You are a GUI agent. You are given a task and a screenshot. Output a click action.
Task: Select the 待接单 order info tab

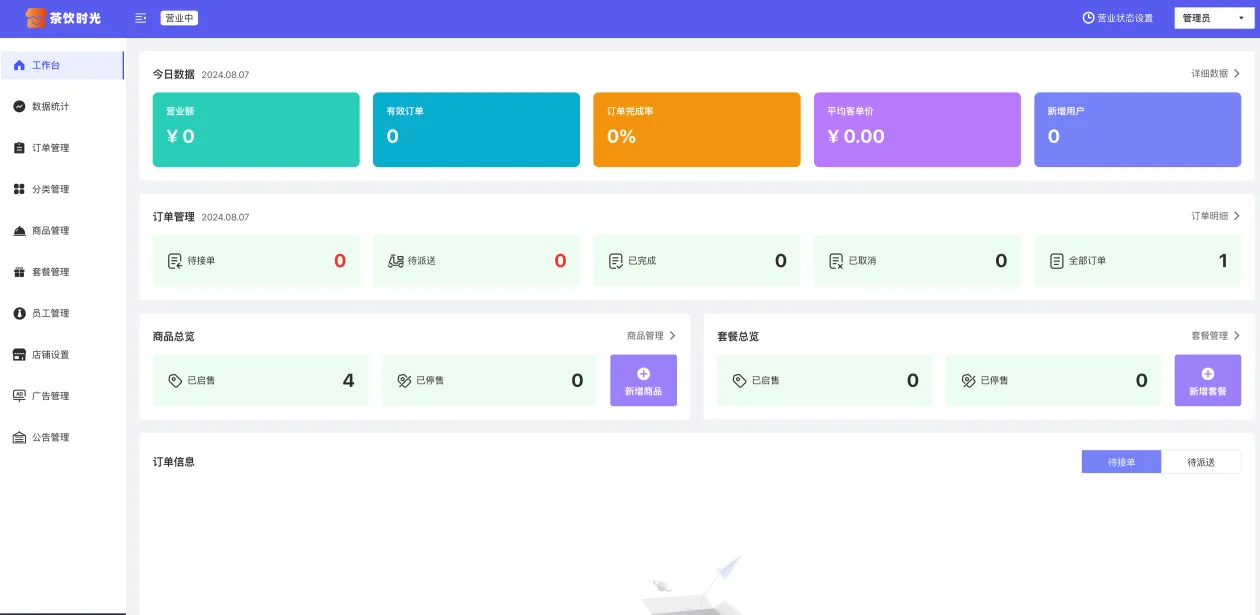pos(1121,462)
